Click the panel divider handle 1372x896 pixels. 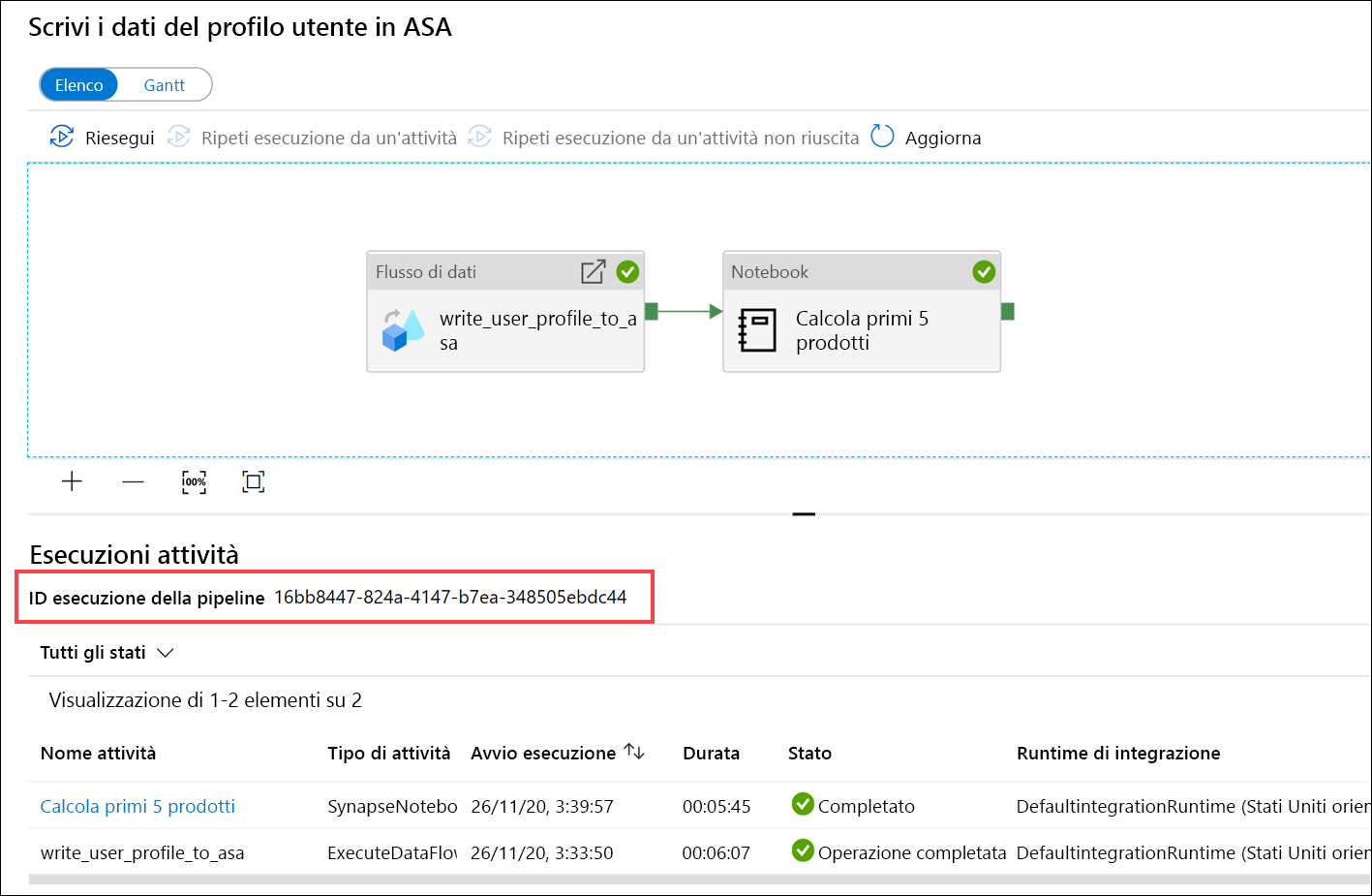[x=804, y=514]
